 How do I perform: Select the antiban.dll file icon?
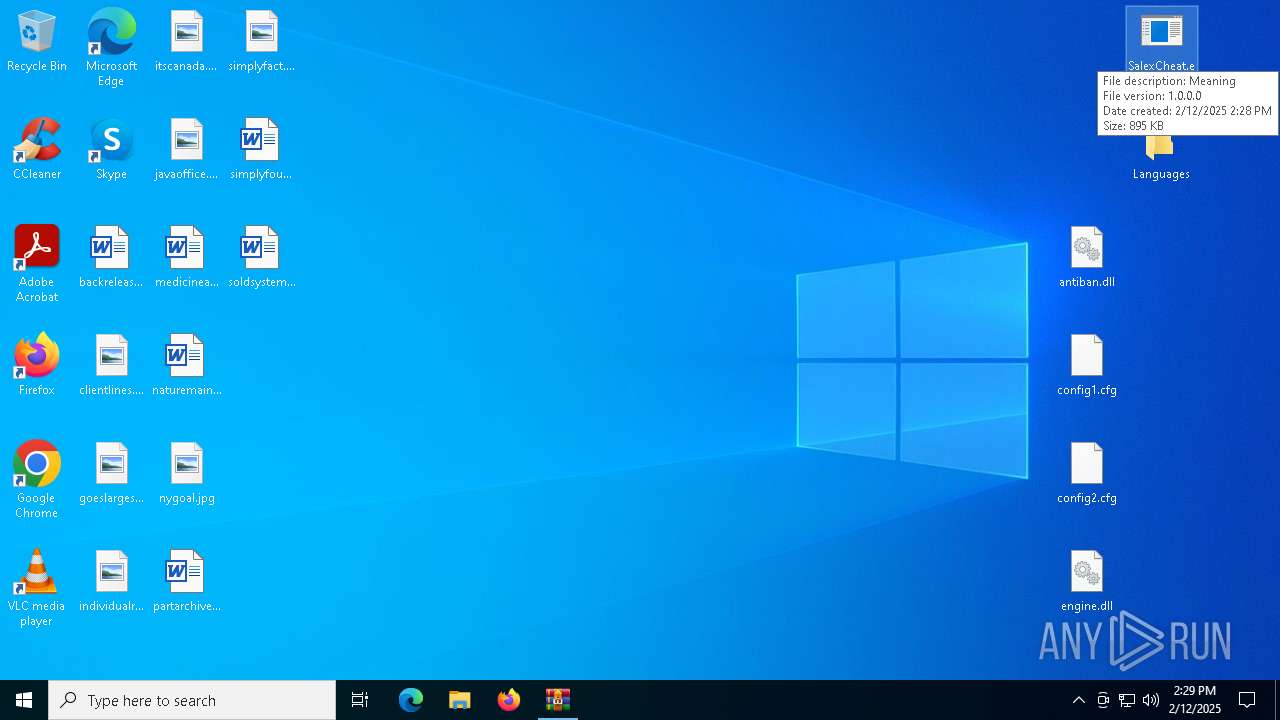[1087, 258]
